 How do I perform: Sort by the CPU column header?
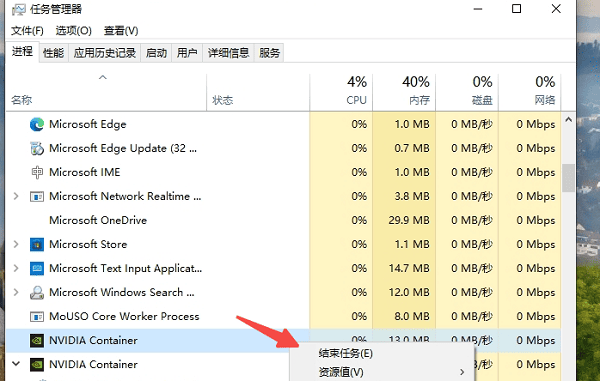pos(341,92)
